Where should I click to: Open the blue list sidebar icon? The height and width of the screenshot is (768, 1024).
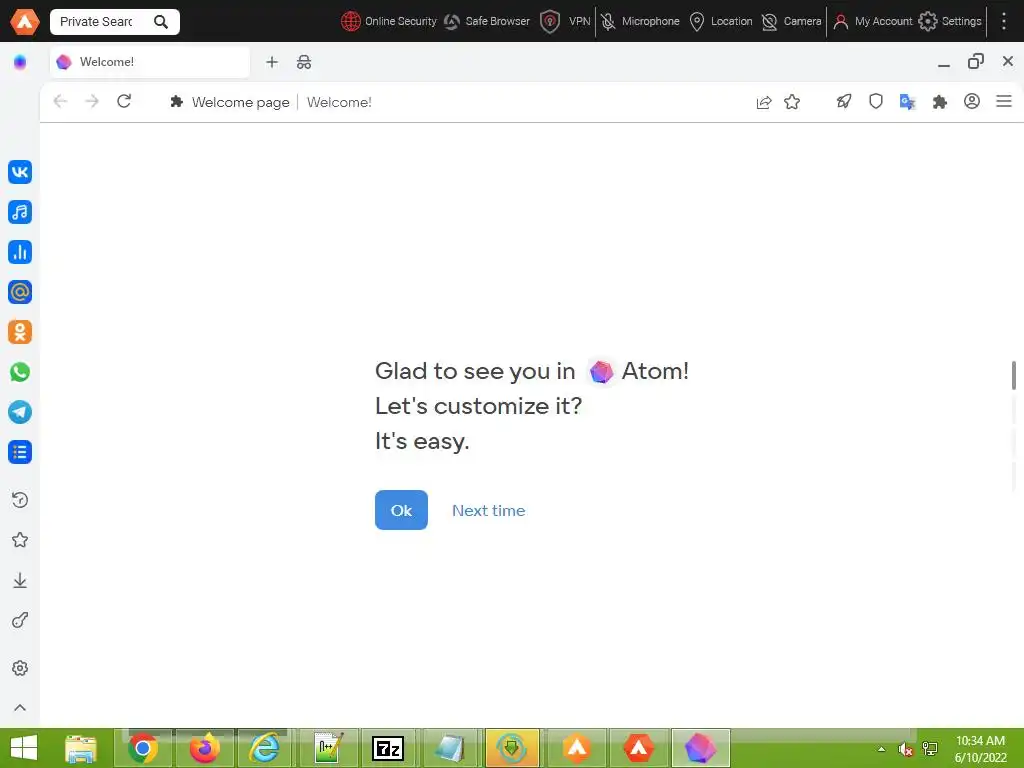click(x=20, y=452)
